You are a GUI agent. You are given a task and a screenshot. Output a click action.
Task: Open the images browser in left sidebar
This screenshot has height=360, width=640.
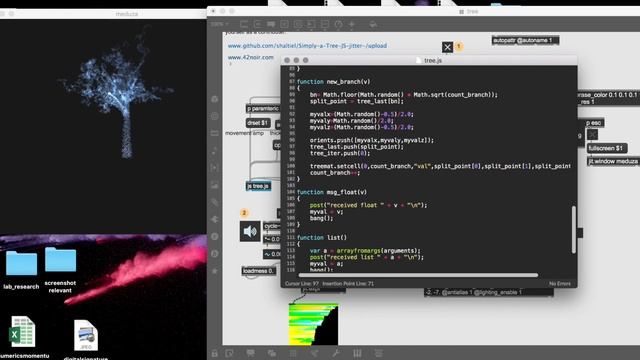click(x=215, y=185)
